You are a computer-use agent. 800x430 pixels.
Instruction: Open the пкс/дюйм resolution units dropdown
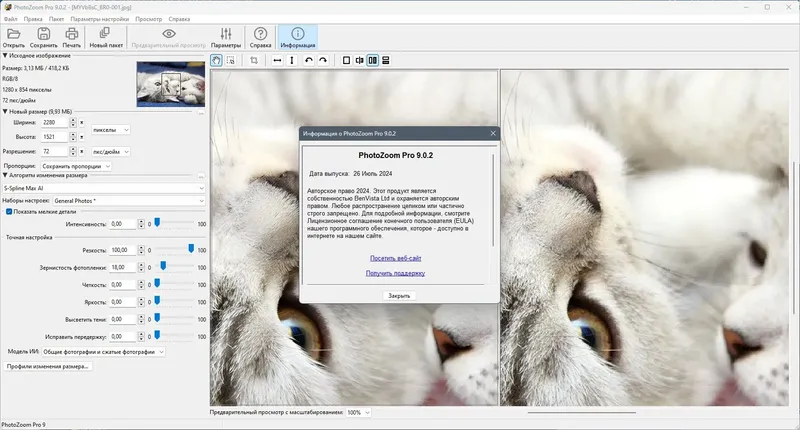click(x=111, y=151)
